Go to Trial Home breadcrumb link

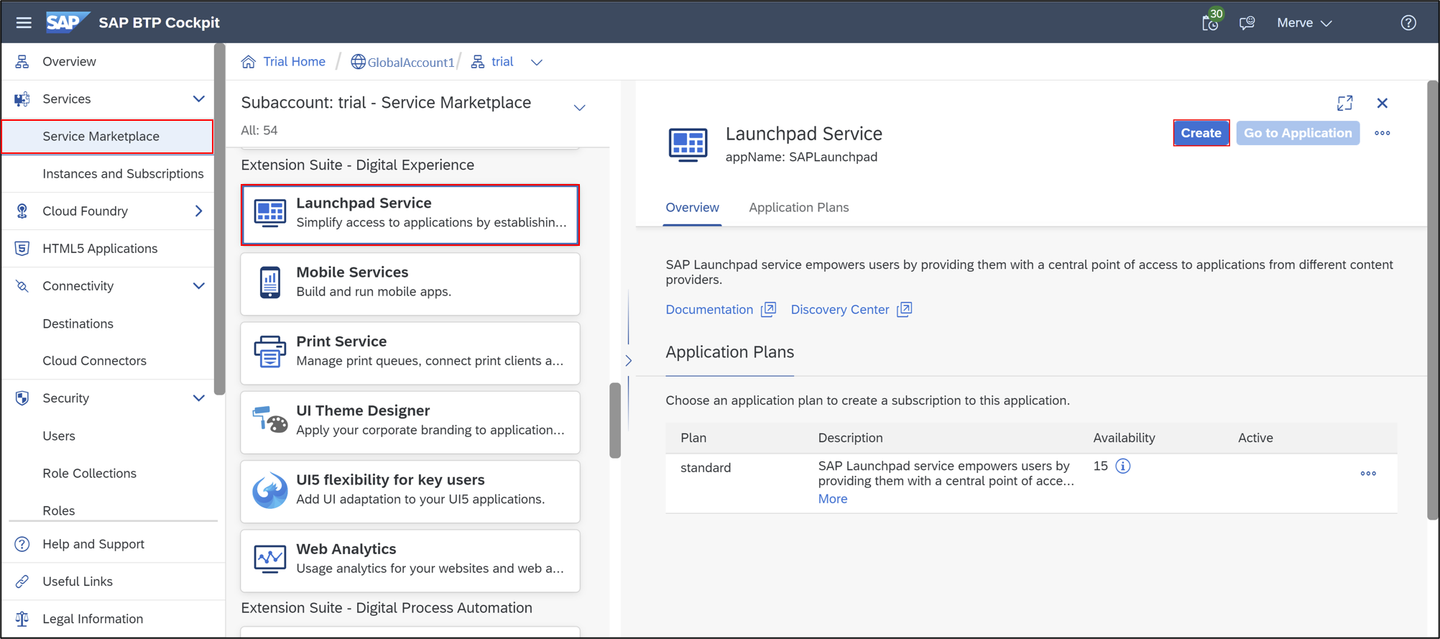point(294,62)
